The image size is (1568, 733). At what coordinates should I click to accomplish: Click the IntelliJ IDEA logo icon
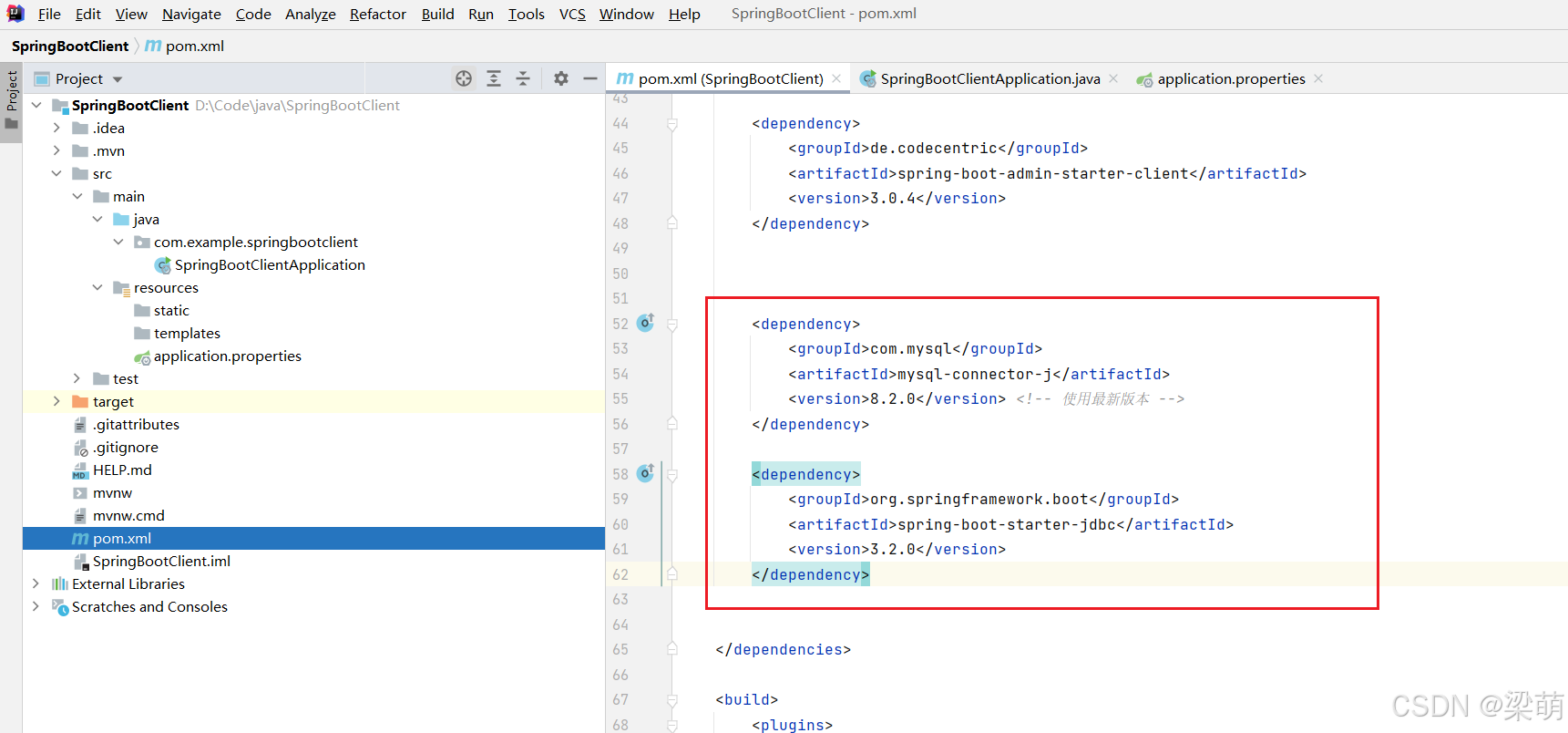tap(15, 14)
